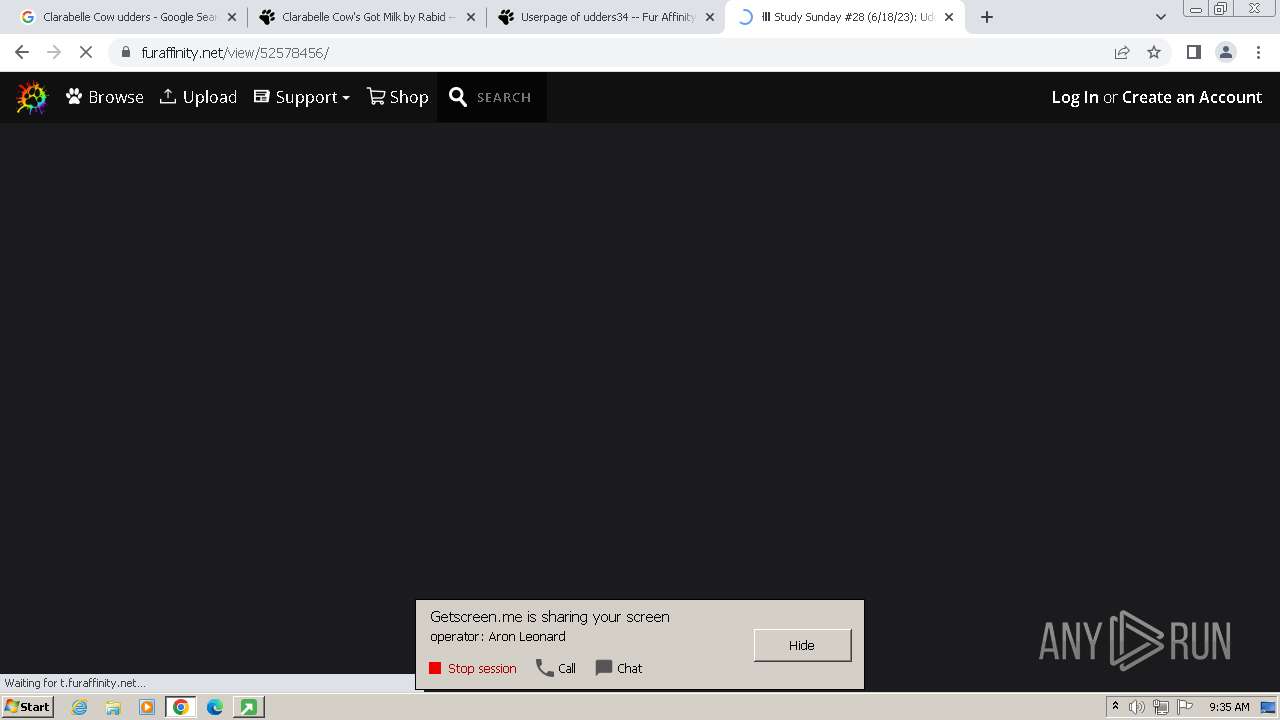Open the Windows Start menu
The width and height of the screenshot is (1280, 720).
click(x=27, y=707)
